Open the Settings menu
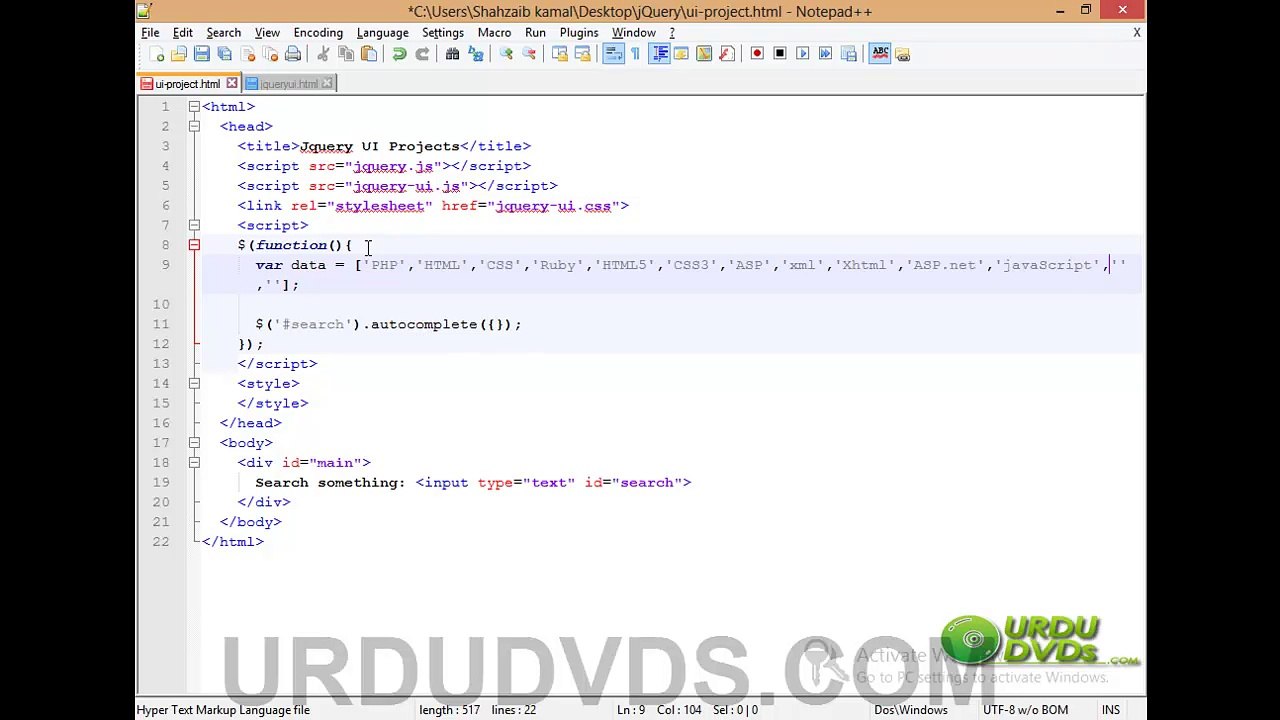1280x720 pixels. tap(443, 33)
